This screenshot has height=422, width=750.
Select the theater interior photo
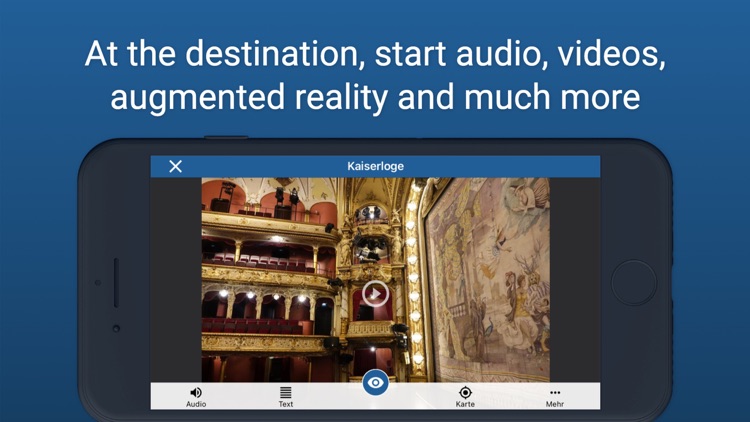coord(375,279)
